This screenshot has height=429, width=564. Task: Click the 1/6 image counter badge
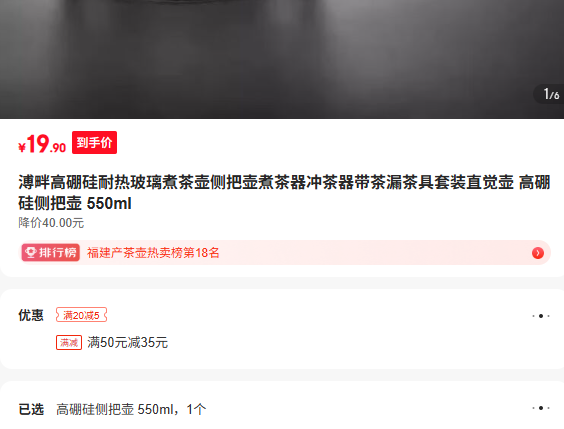[550, 94]
